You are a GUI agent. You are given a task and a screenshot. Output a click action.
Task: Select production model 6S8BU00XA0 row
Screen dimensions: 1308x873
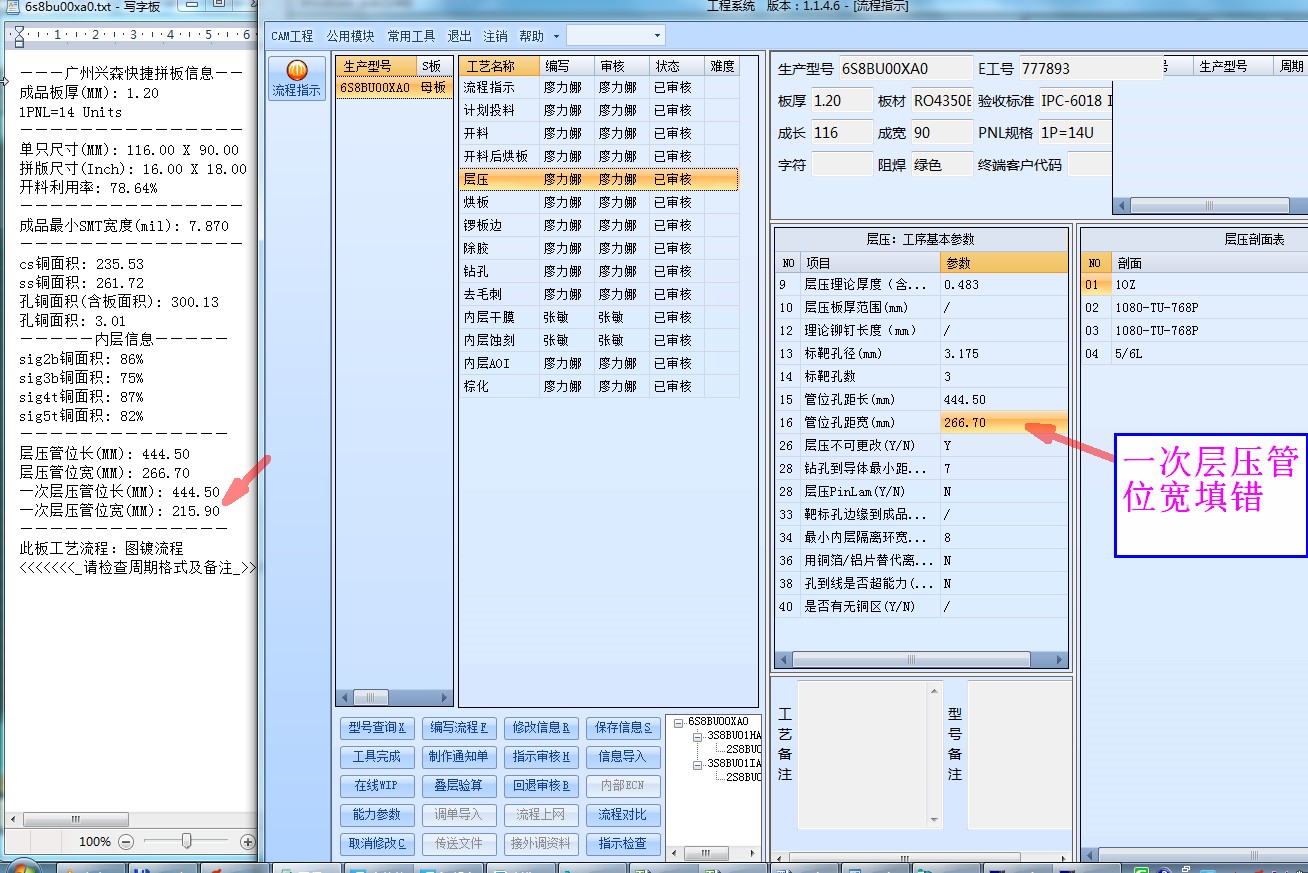click(394, 87)
